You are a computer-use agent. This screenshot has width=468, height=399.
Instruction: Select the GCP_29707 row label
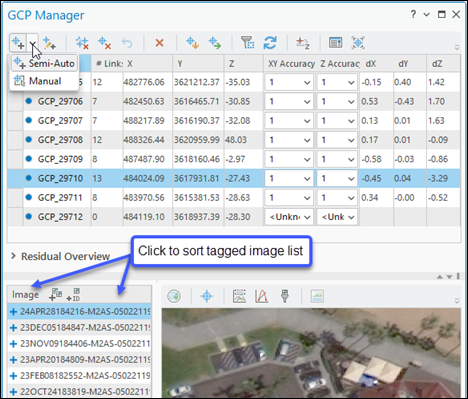click(x=60, y=121)
